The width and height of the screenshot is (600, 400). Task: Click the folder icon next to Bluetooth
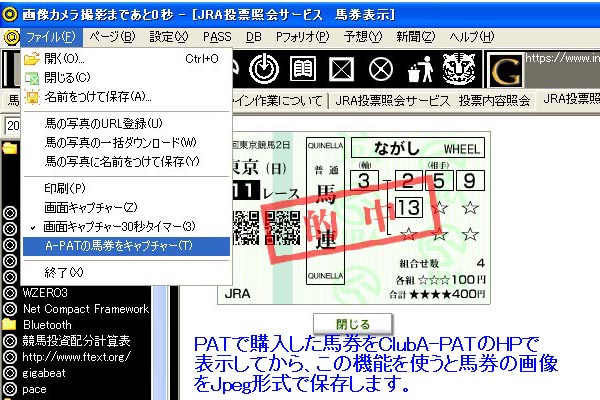9,325
